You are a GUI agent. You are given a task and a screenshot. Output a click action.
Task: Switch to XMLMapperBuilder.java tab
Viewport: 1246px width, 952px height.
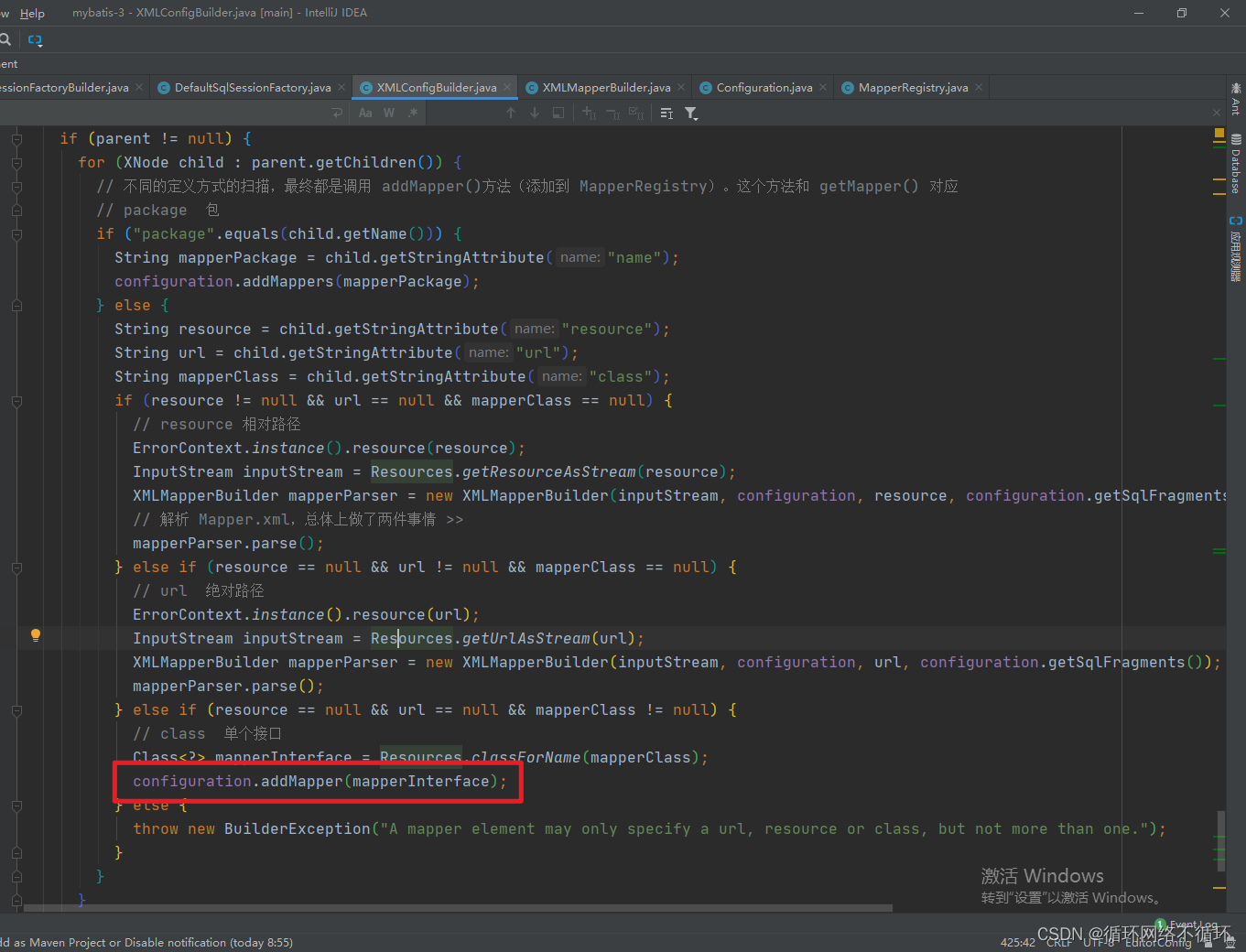click(x=606, y=88)
